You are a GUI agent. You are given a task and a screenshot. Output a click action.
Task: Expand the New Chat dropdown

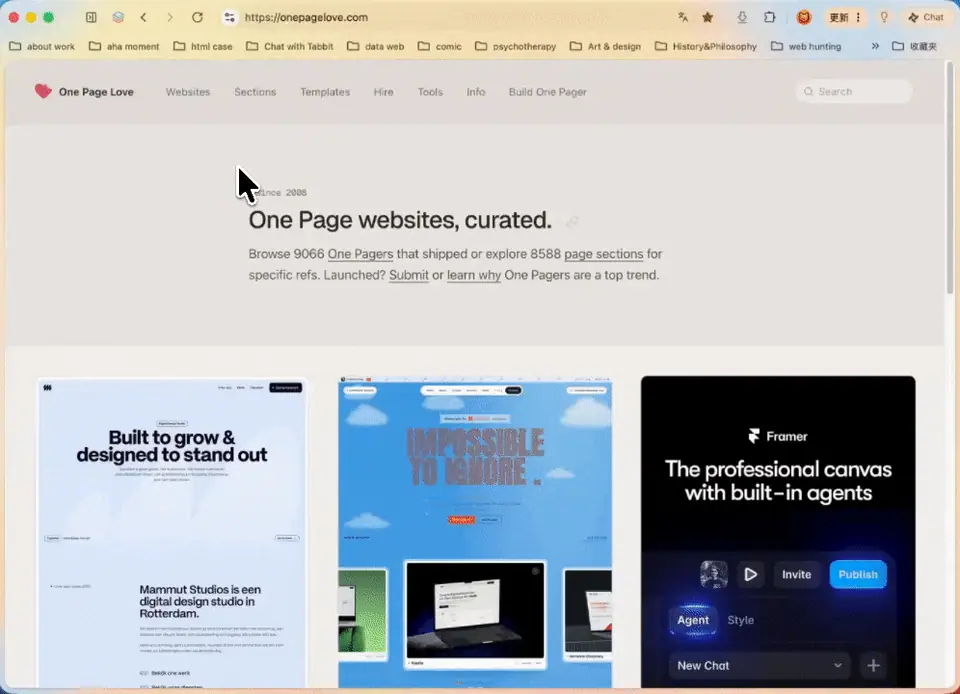[x=759, y=665]
